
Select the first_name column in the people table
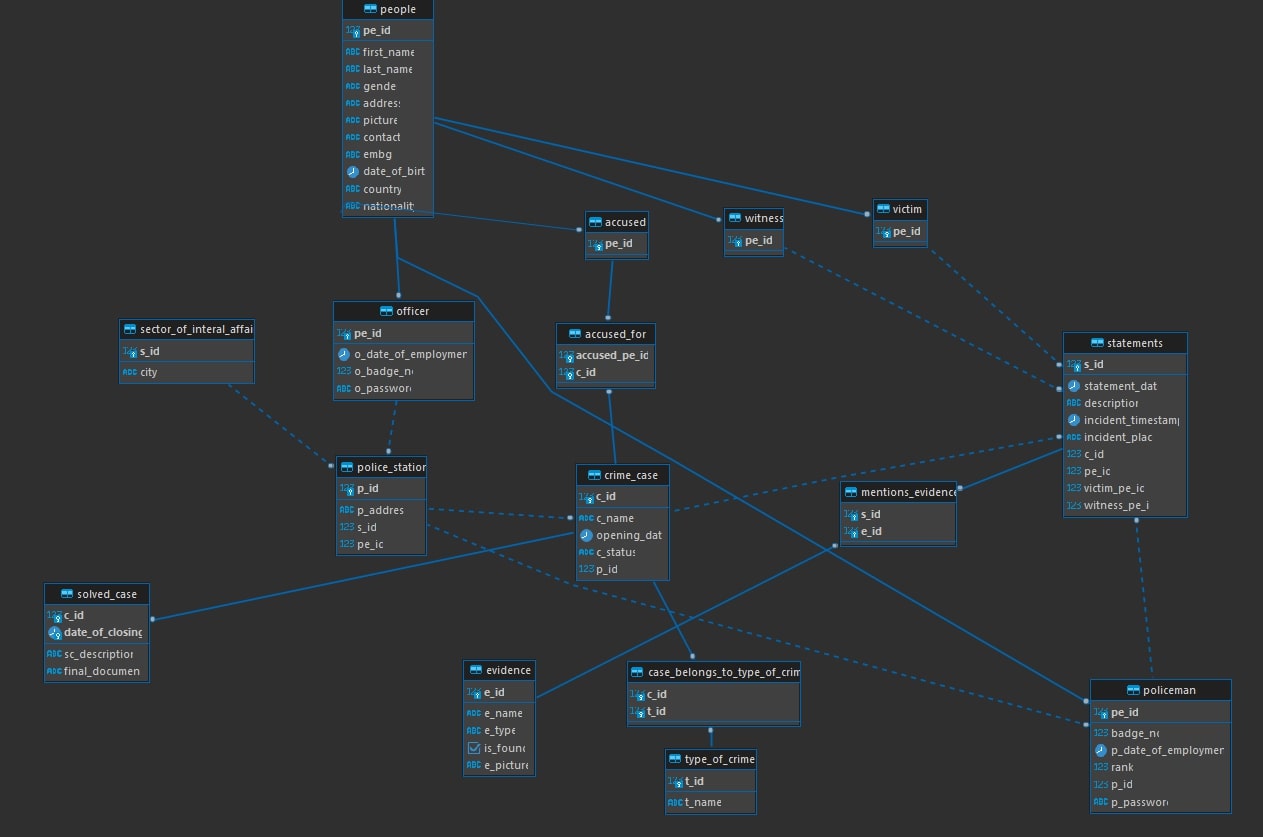[387, 52]
